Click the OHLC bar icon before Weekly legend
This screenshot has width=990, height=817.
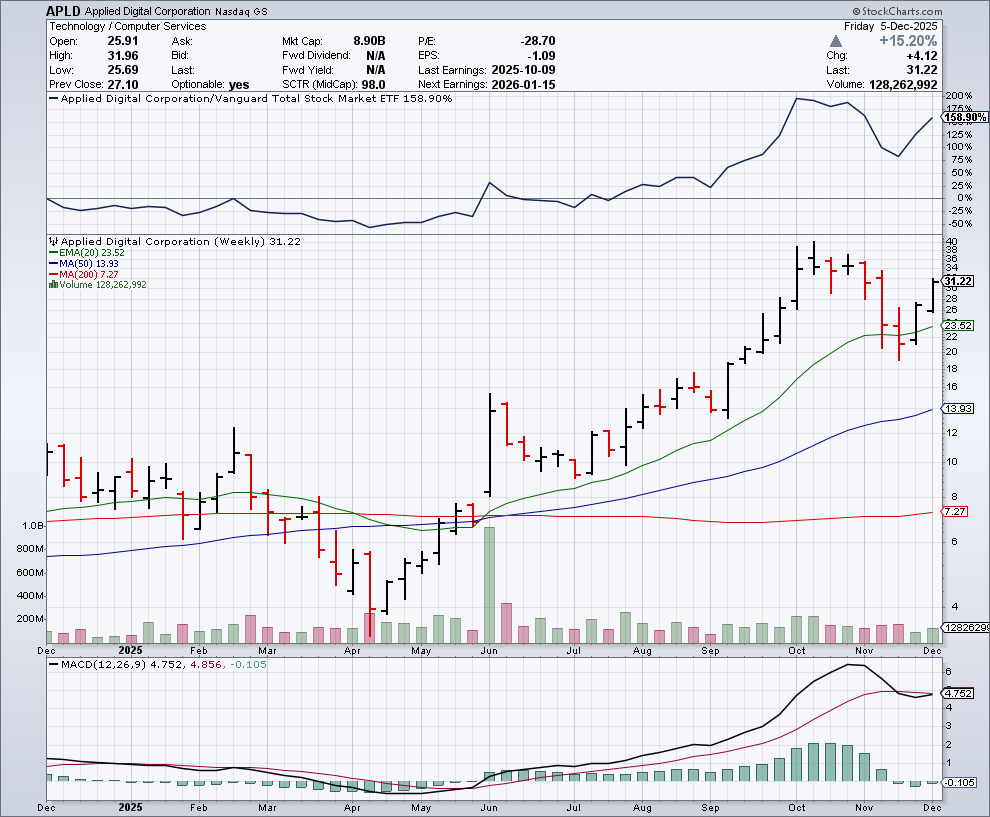click(53, 242)
